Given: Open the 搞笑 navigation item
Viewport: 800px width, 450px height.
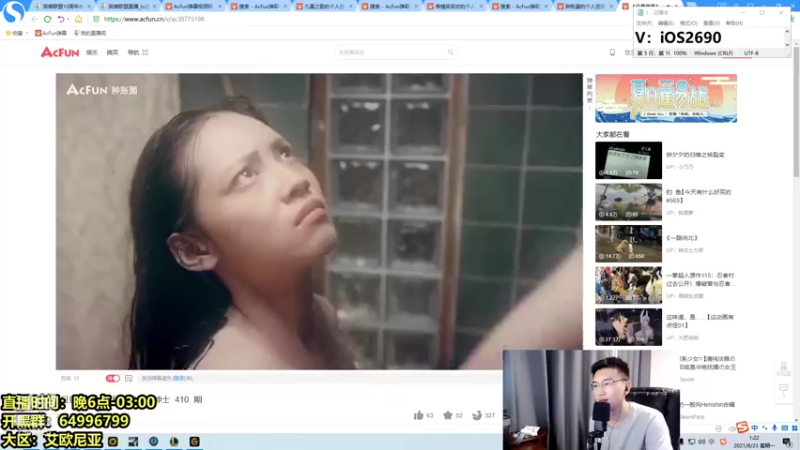Looking at the screenshot, I should pos(112,53).
